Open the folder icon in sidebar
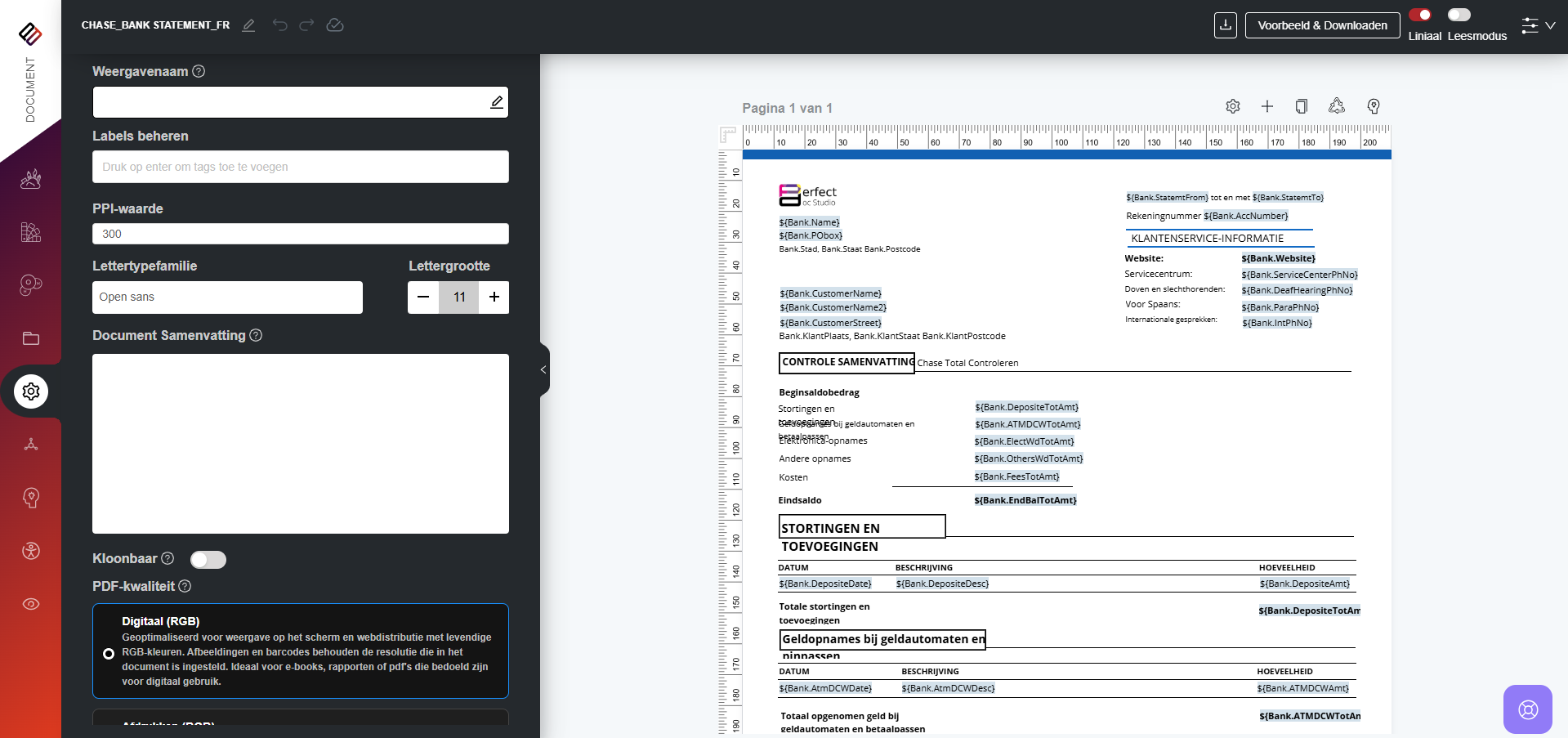1568x738 pixels. pos(31,338)
